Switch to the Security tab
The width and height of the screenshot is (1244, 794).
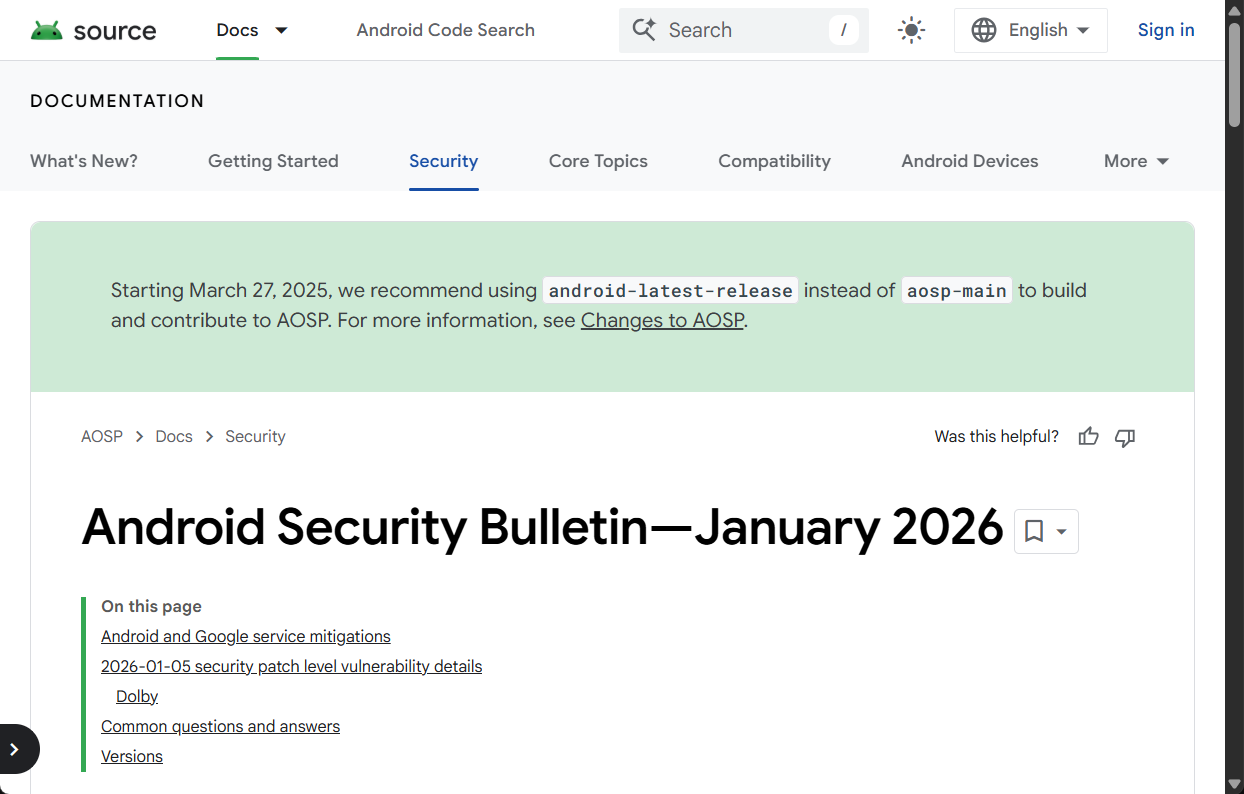443,161
